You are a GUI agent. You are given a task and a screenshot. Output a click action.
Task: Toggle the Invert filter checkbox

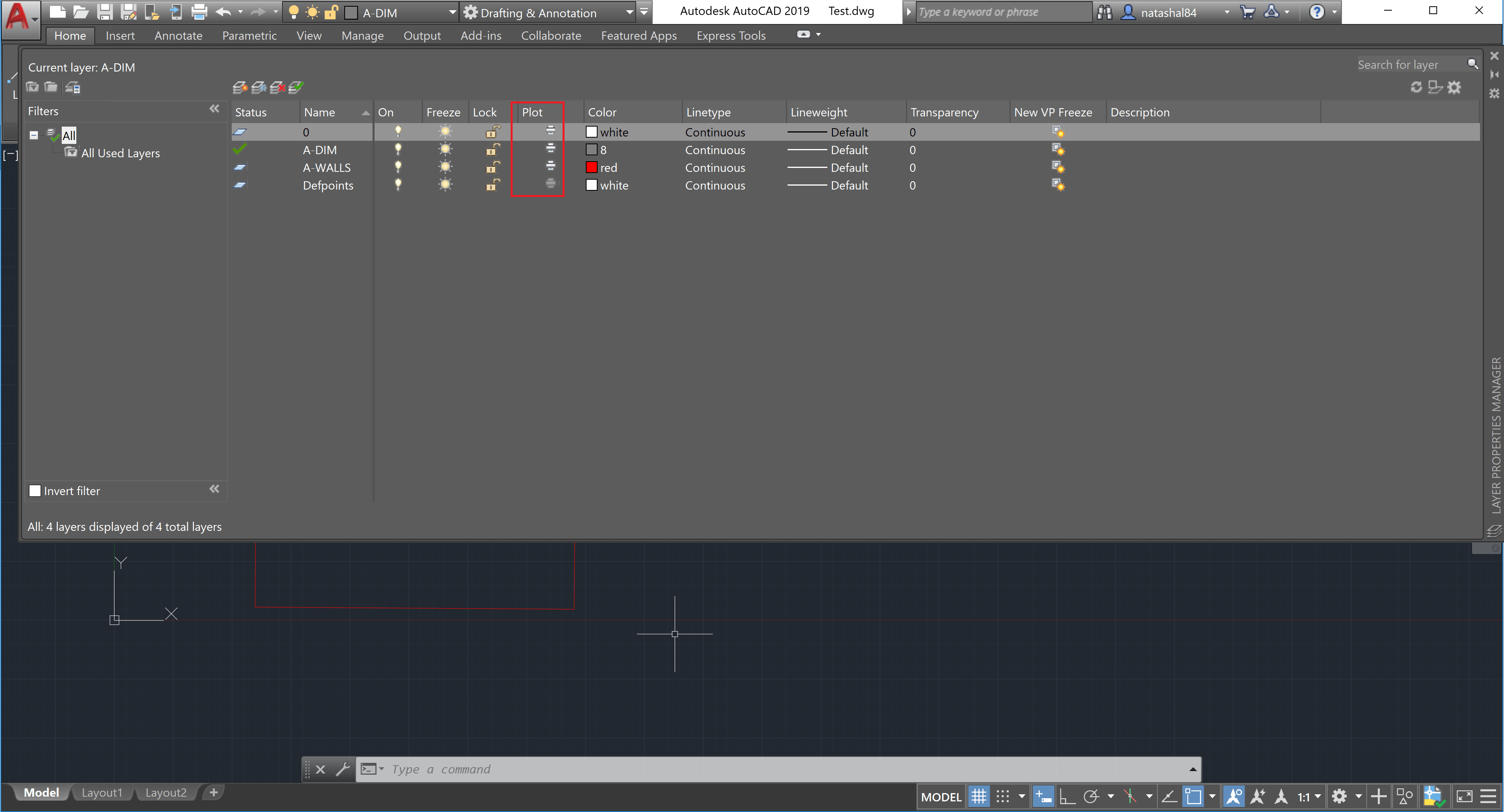[35, 491]
